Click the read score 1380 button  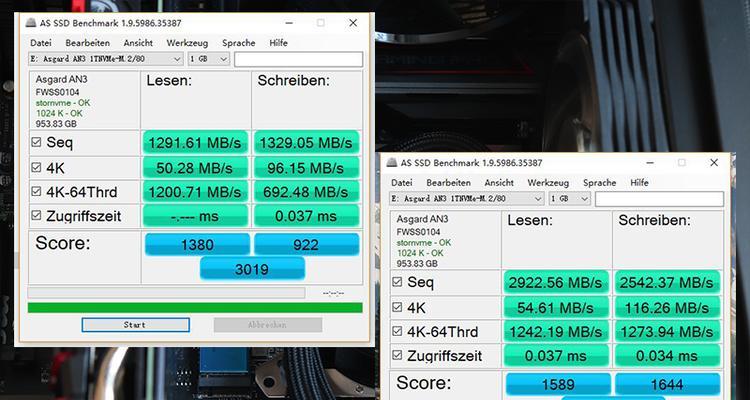click(197, 244)
